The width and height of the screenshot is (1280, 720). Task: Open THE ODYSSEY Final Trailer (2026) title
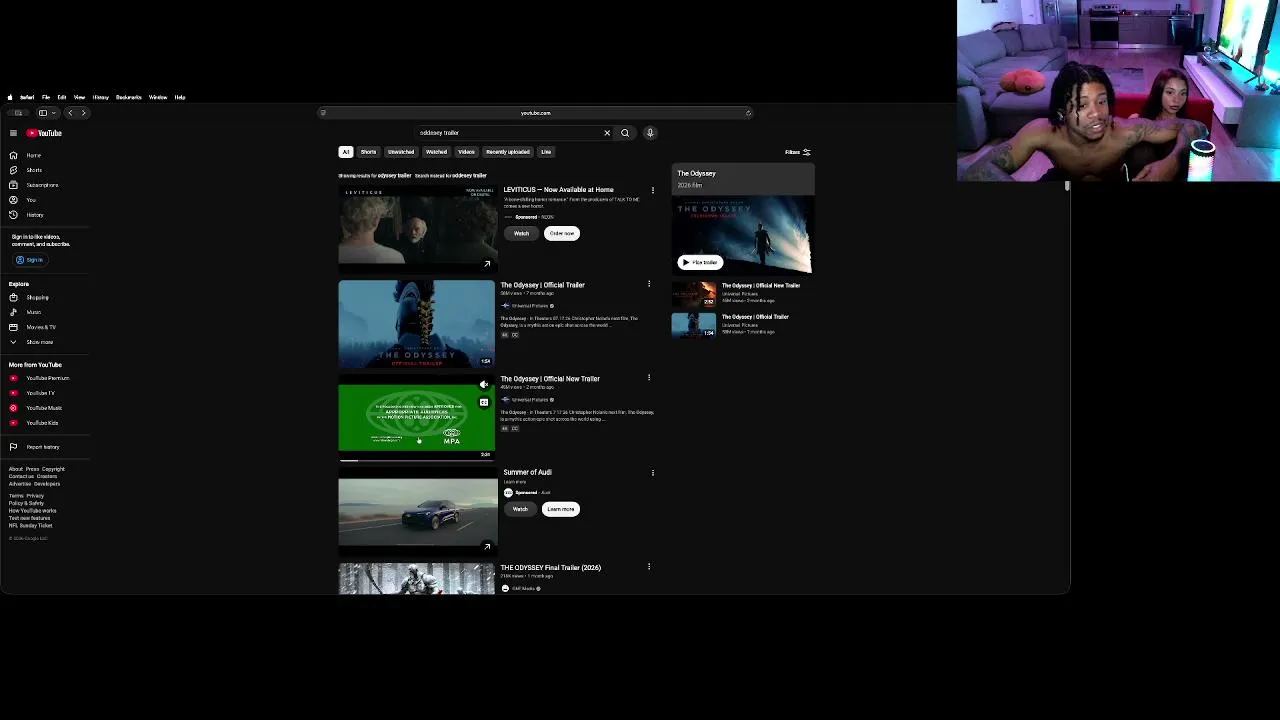tap(551, 568)
